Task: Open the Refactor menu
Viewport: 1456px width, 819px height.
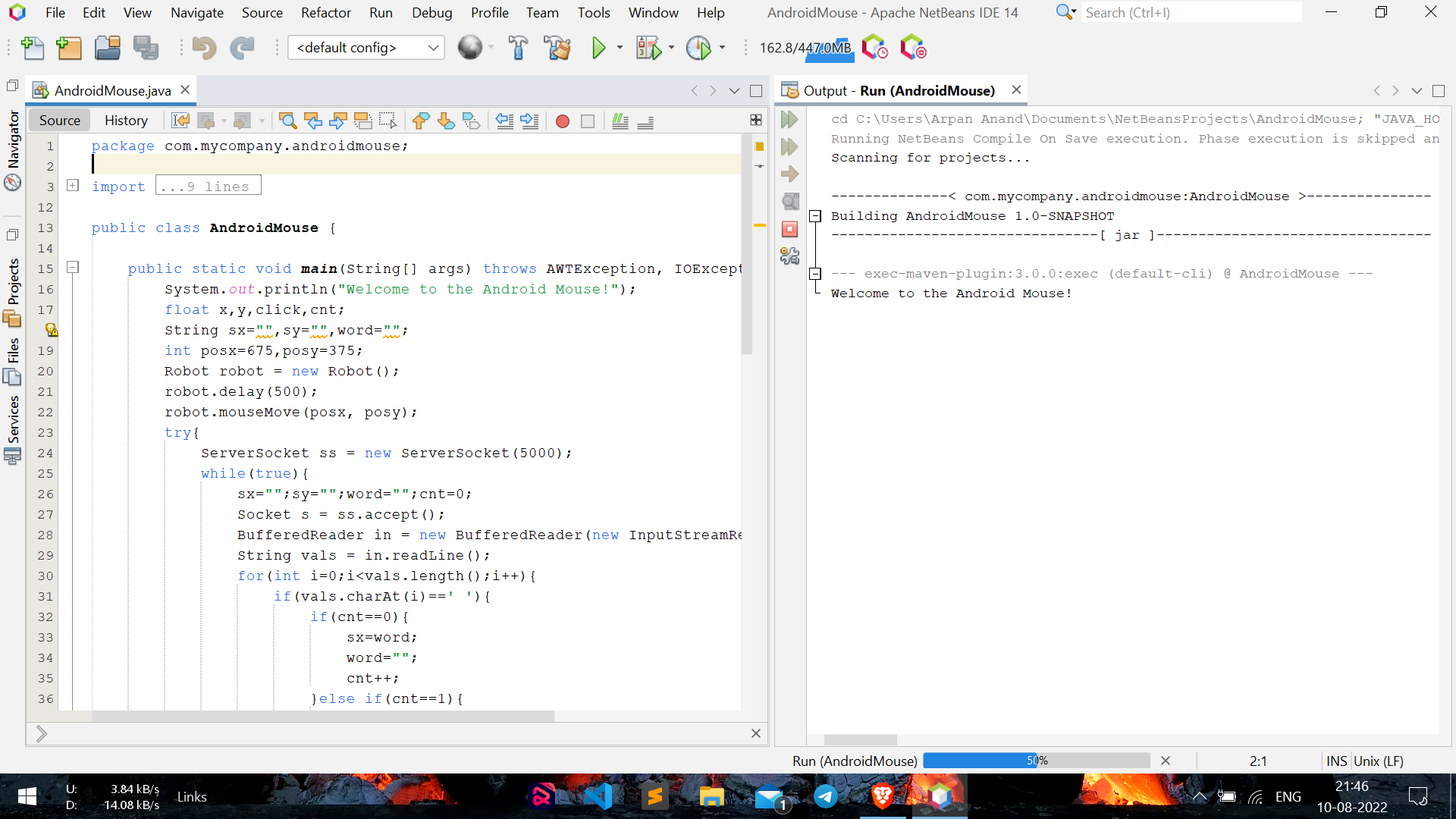Action: 325,12
